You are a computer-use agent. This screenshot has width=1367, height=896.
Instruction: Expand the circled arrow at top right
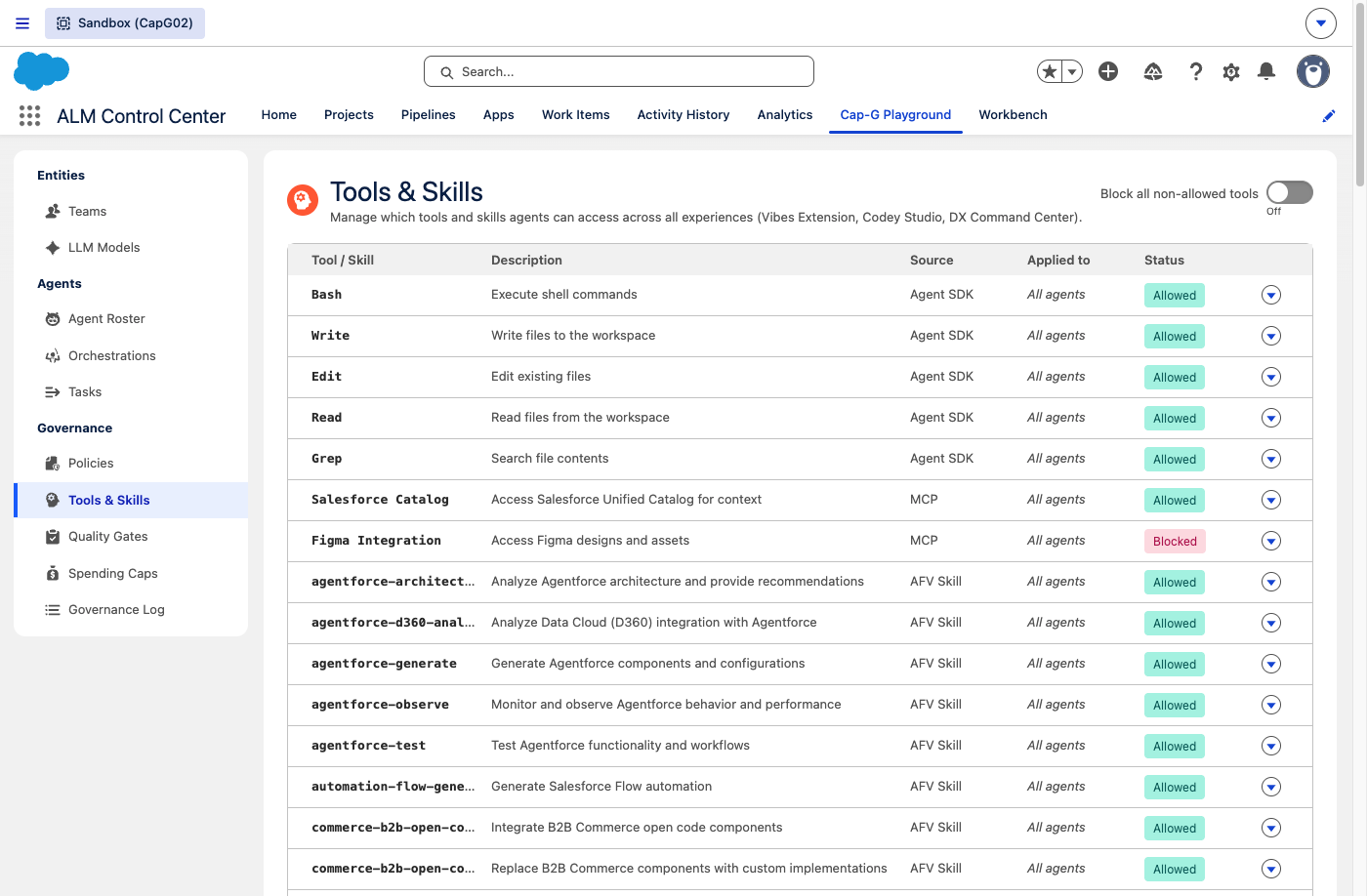1321,23
